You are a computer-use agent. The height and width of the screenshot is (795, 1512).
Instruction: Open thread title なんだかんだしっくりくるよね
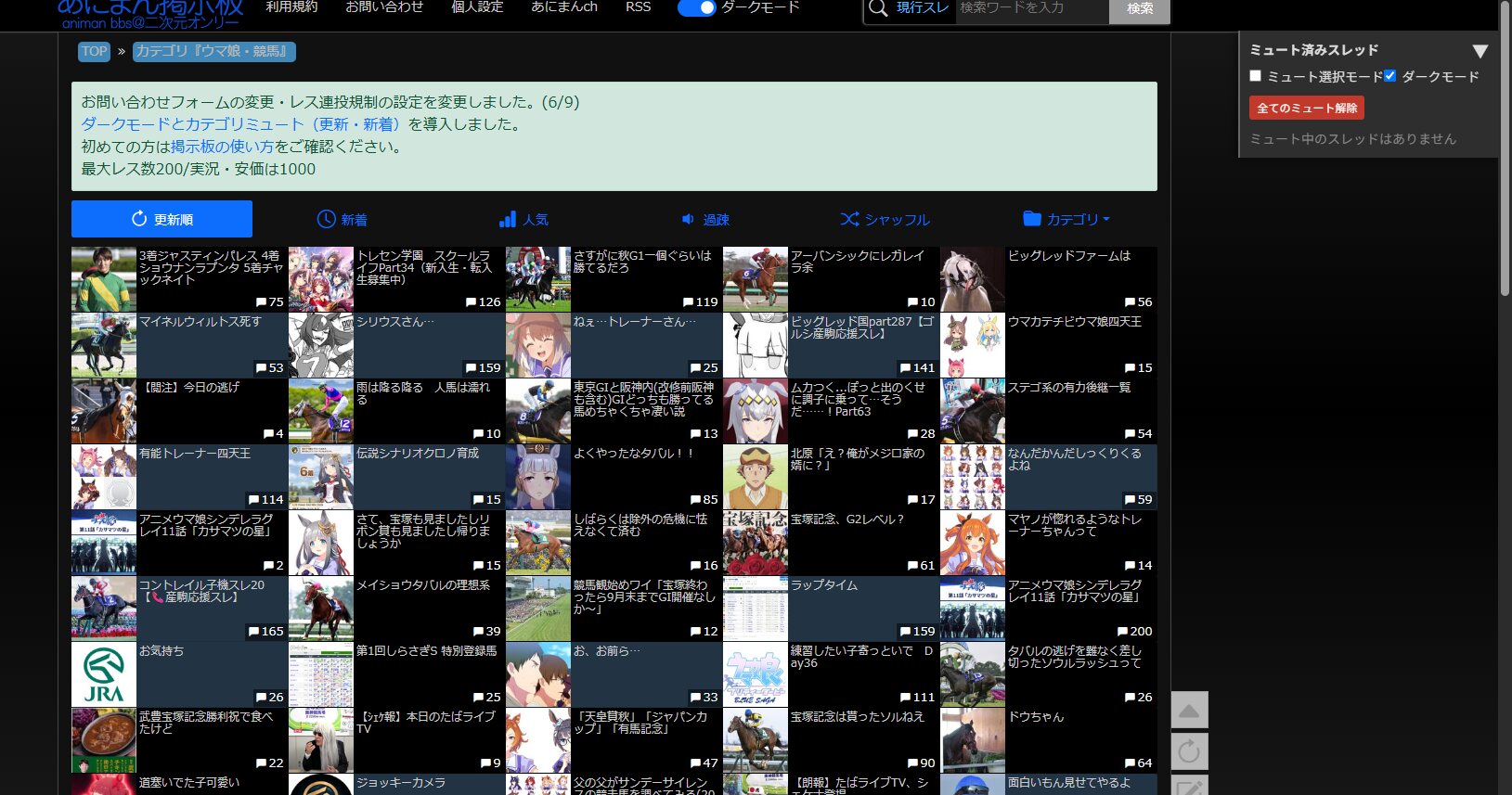pyautogui.click(x=1075, y=459)
